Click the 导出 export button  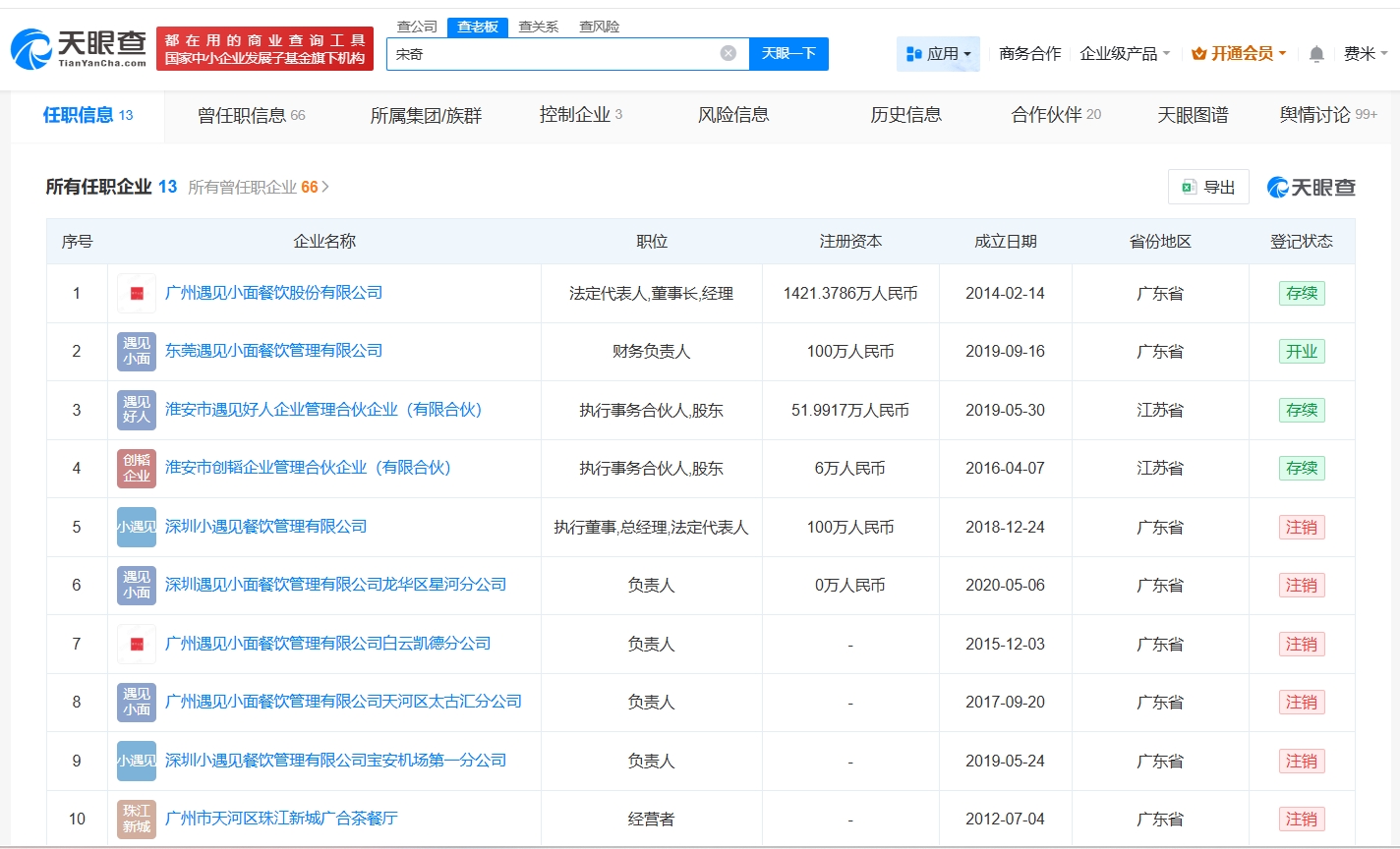(x=1208, y=187)
